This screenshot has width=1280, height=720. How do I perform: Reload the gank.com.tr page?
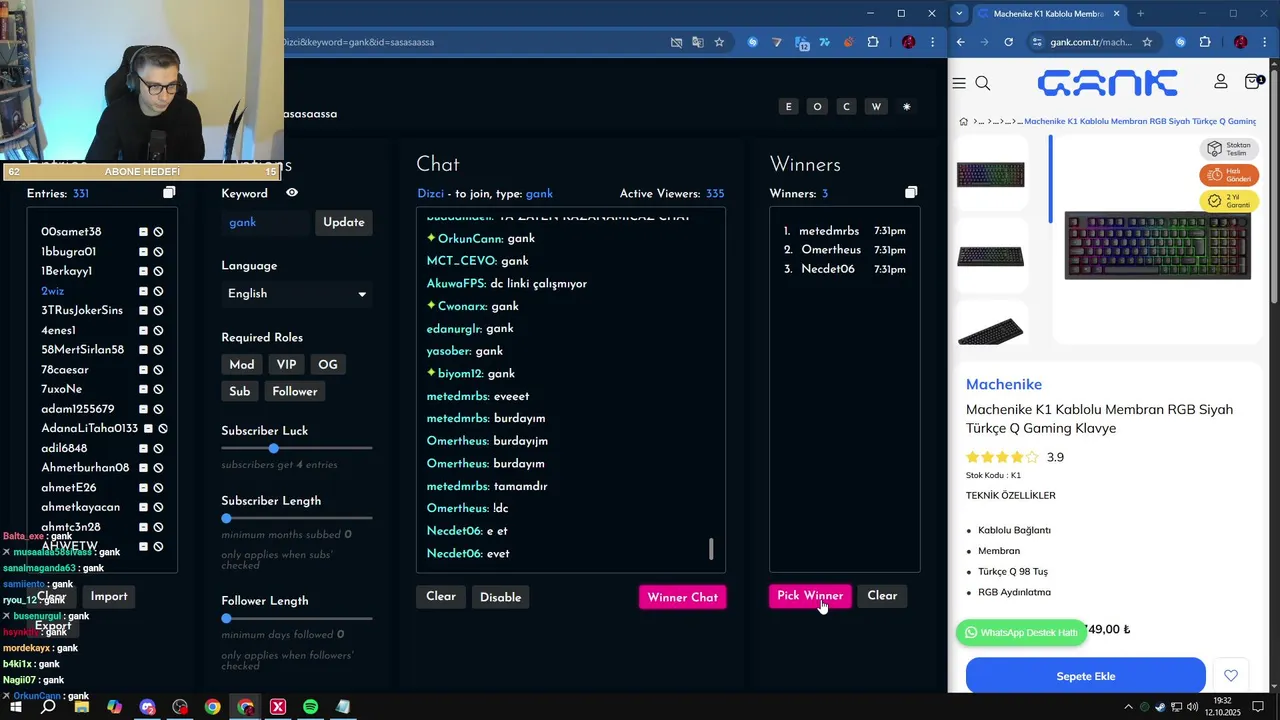(1008, 42)
